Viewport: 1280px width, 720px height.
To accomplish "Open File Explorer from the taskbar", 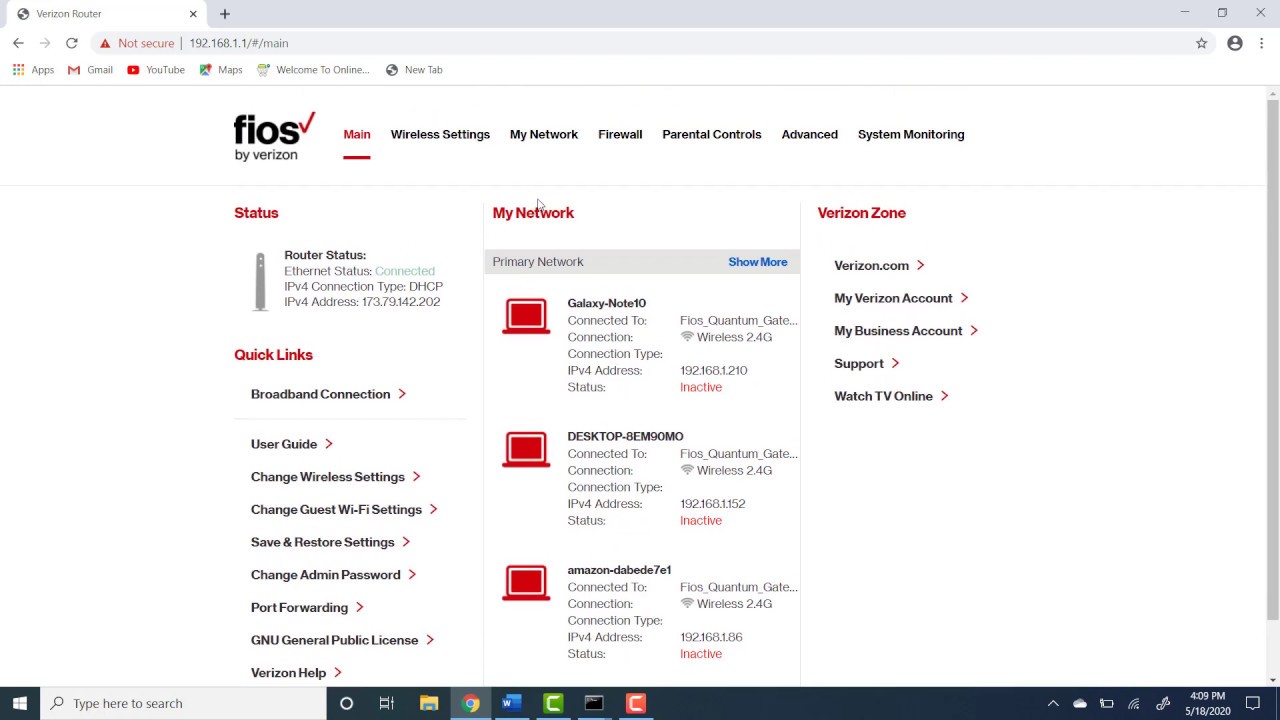I will click(x=428, y=703).
